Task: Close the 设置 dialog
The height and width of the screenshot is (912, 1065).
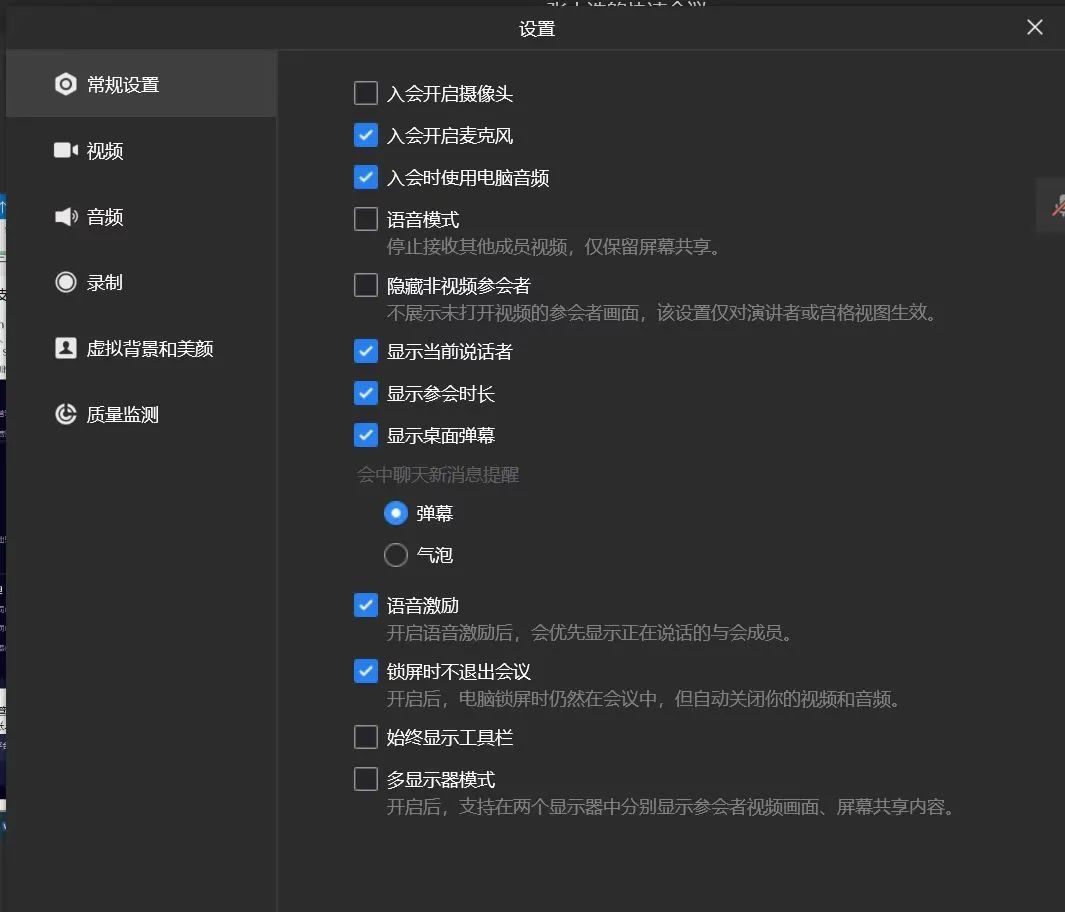Action: coord(1034,27)
